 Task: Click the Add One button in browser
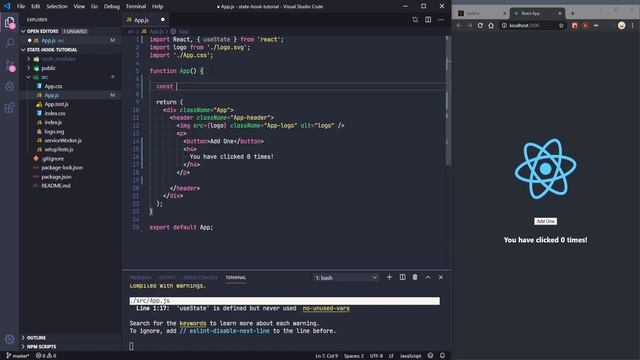[x=545, y=221]
